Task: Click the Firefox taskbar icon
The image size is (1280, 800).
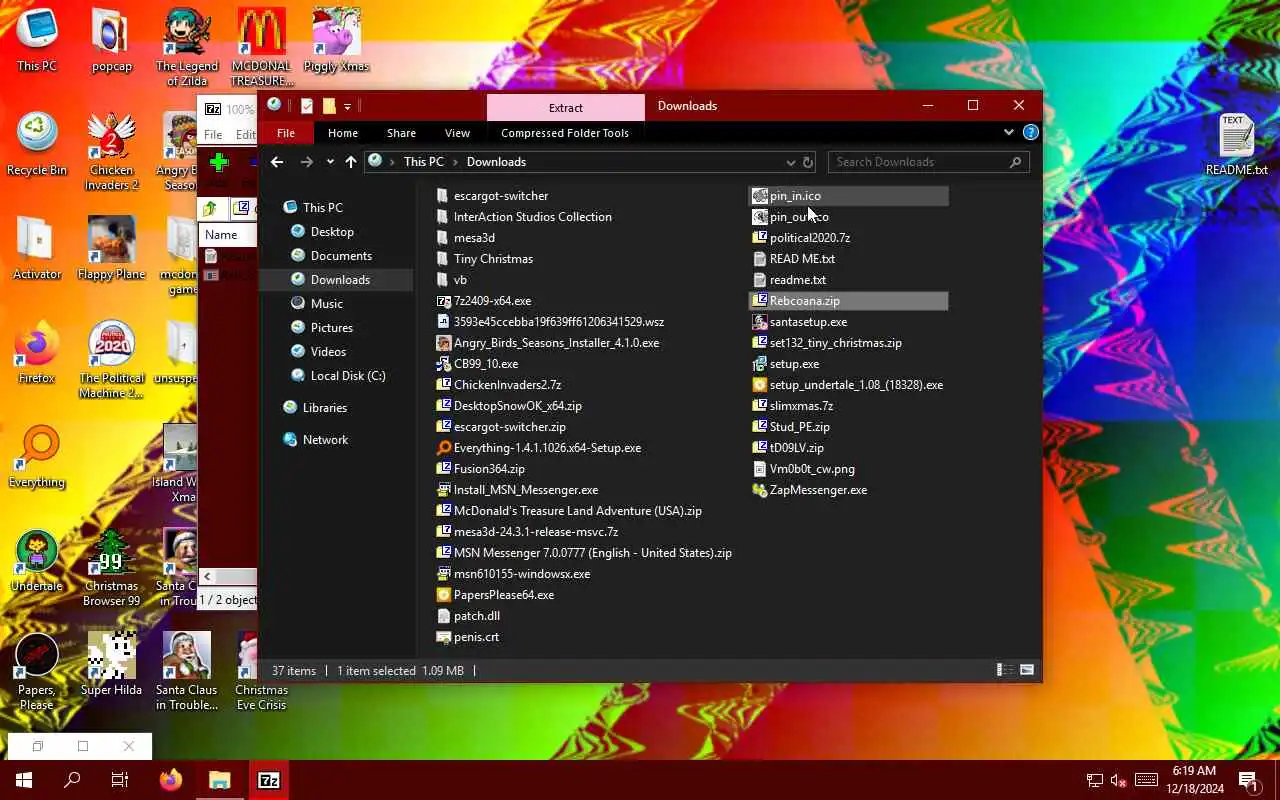Action: point(171,780)
